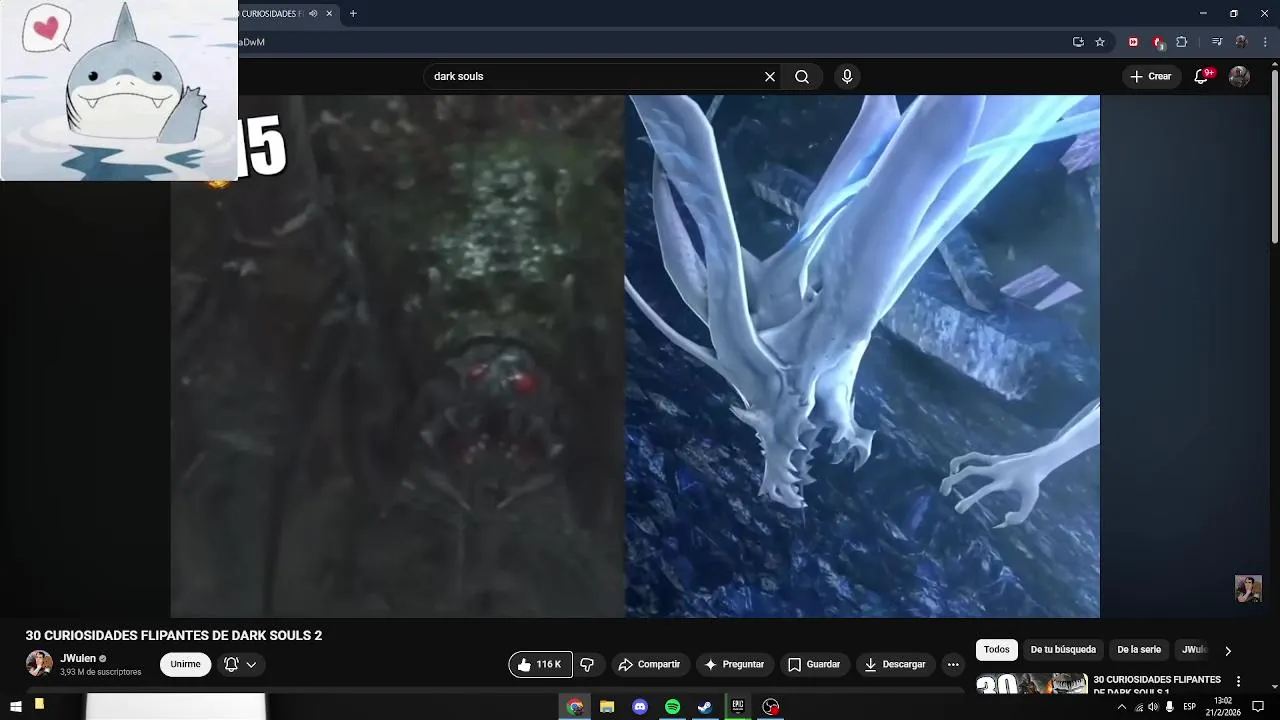This screenshot has height=720, width=1280.
Task: Open subscription notification bell dropdown
Action: click(241, 664)
